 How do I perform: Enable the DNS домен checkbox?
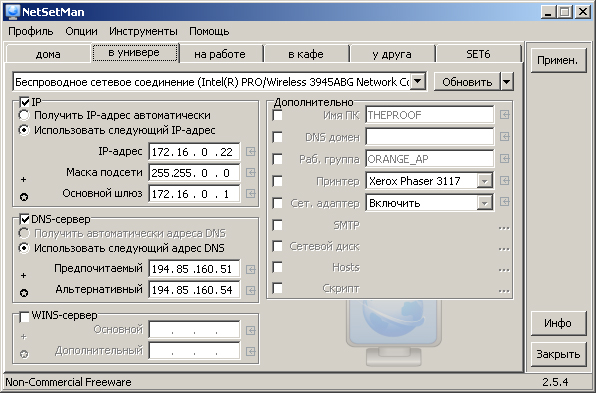click(277, 137)
